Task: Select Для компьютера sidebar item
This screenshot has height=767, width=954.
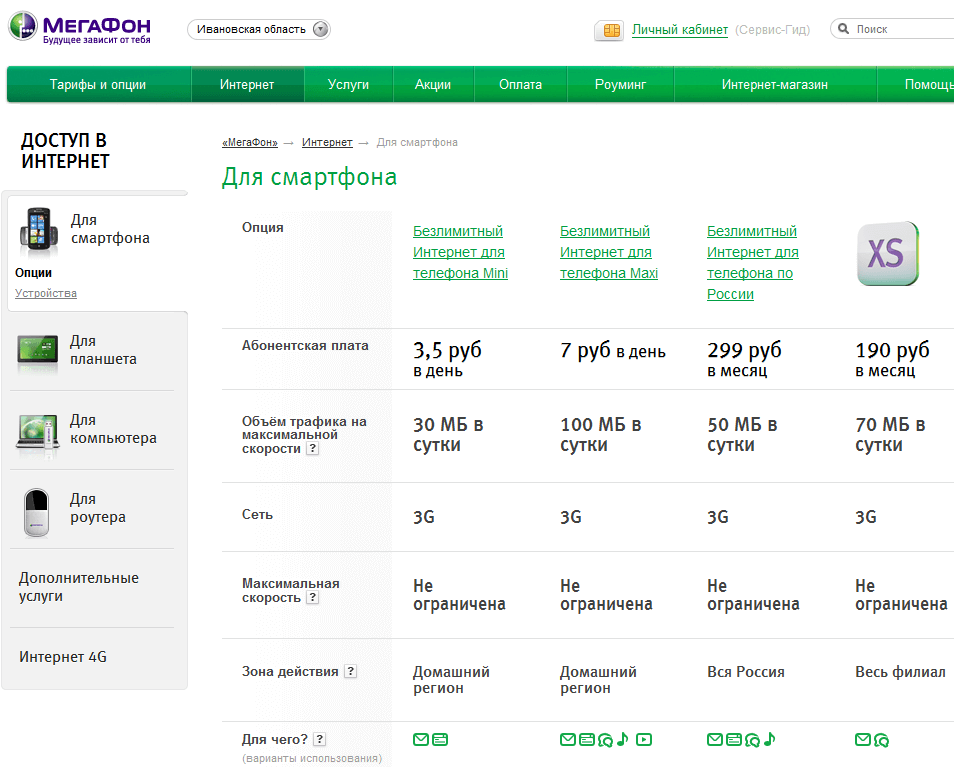Action: (113, 429)
